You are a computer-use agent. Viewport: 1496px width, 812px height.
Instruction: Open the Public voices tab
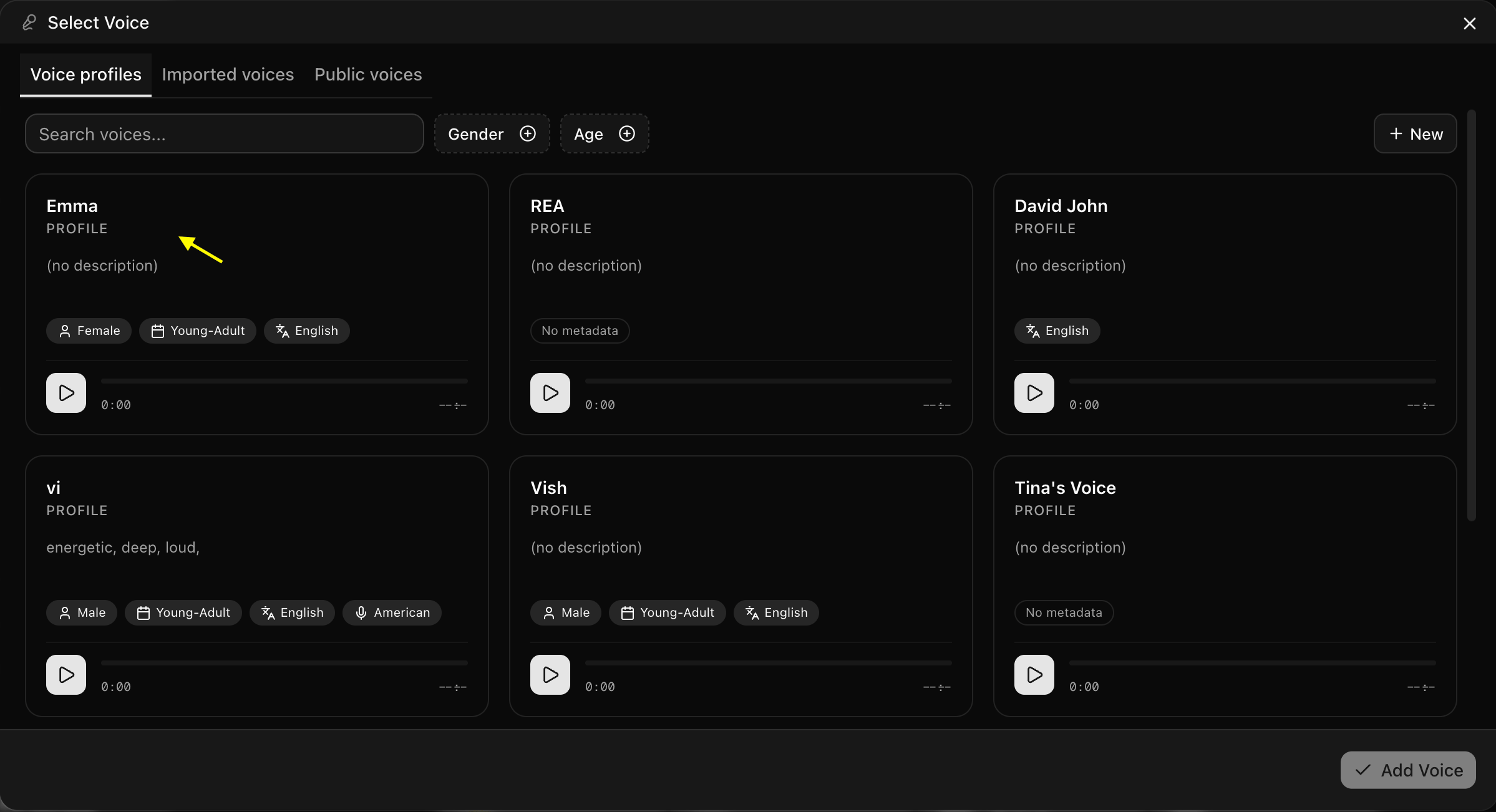click(x=368, y=74)
